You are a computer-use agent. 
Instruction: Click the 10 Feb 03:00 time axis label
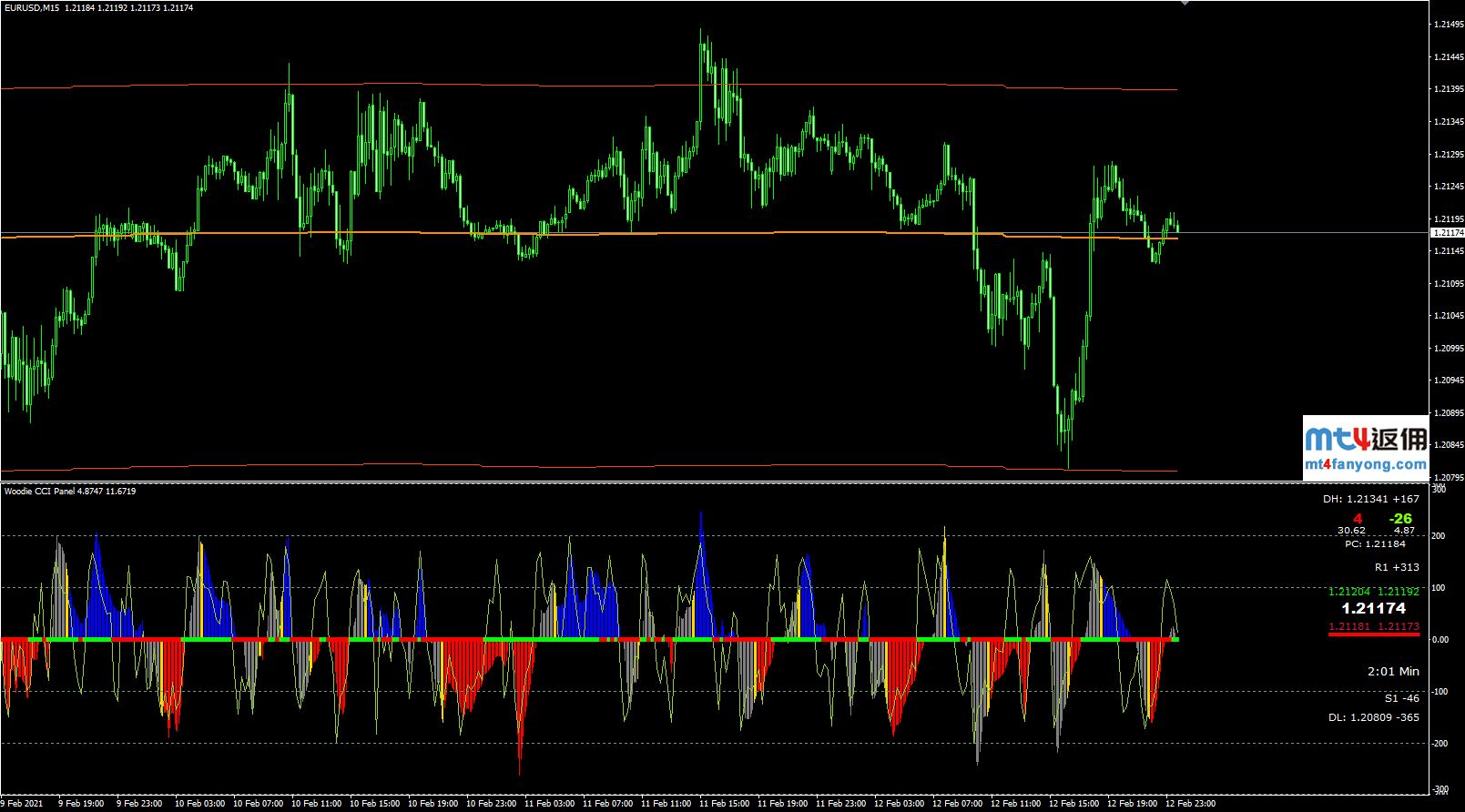[x=199, y=804]
